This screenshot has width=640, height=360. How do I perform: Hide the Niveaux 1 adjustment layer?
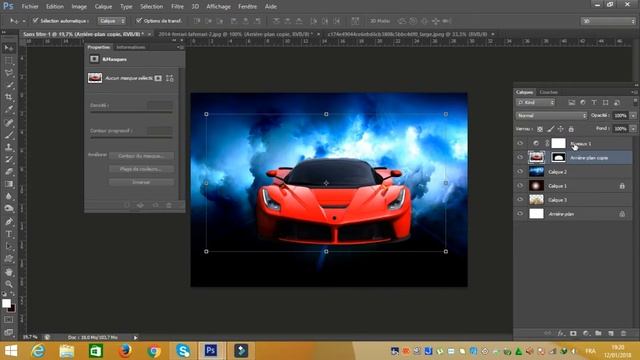(520, 143)
